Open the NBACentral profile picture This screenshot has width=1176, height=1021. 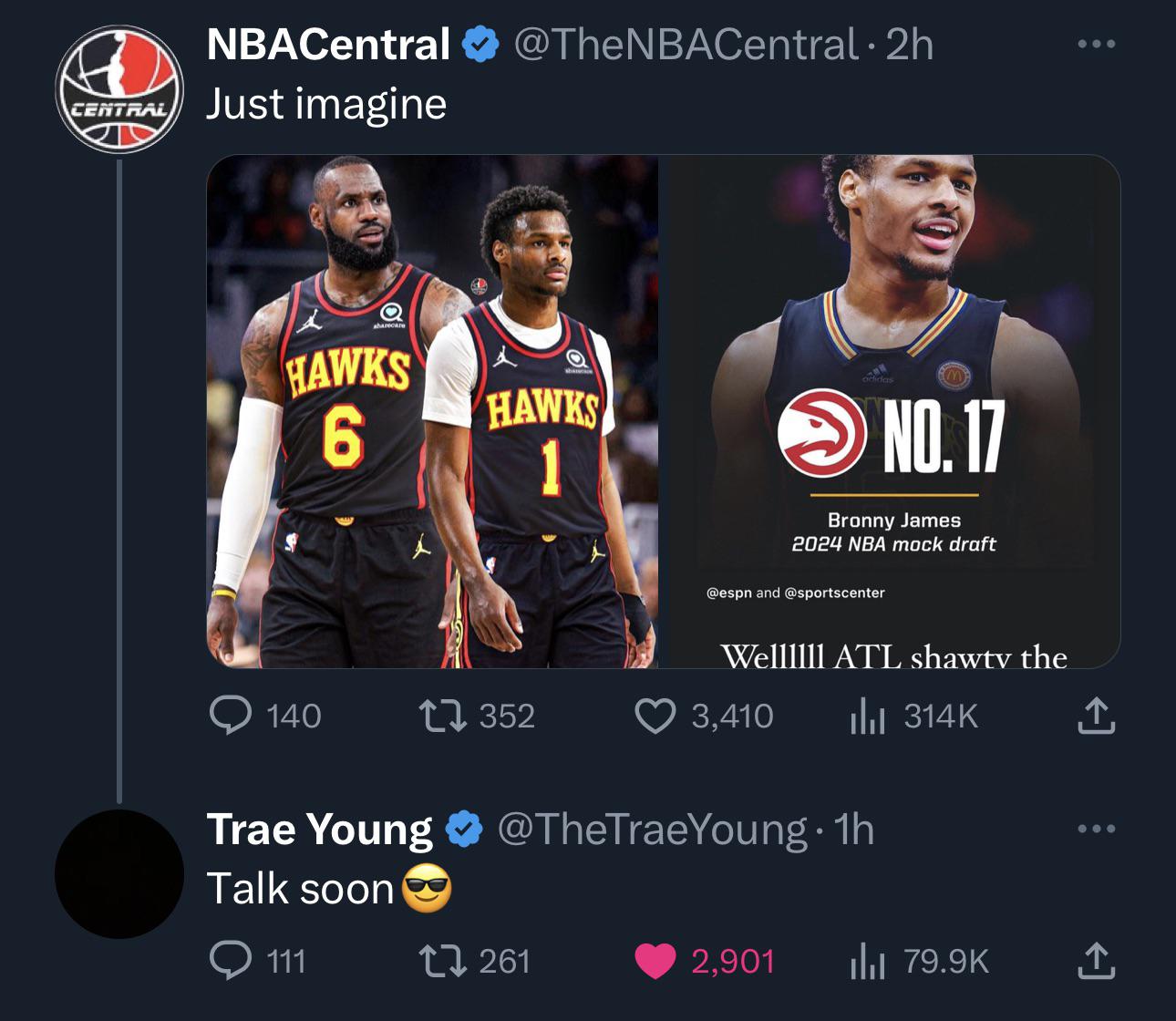[x=119, y=89]
